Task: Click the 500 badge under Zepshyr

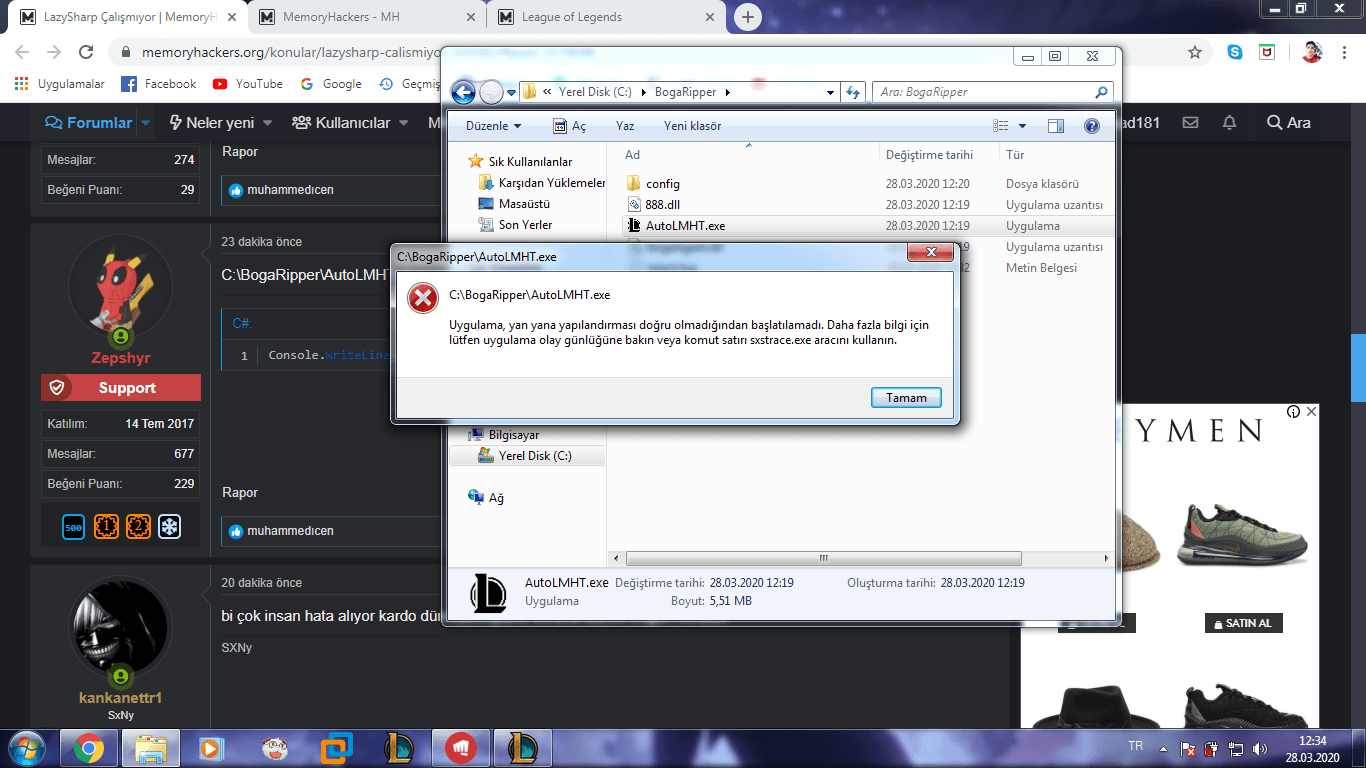Action: [x=73, y=526]
